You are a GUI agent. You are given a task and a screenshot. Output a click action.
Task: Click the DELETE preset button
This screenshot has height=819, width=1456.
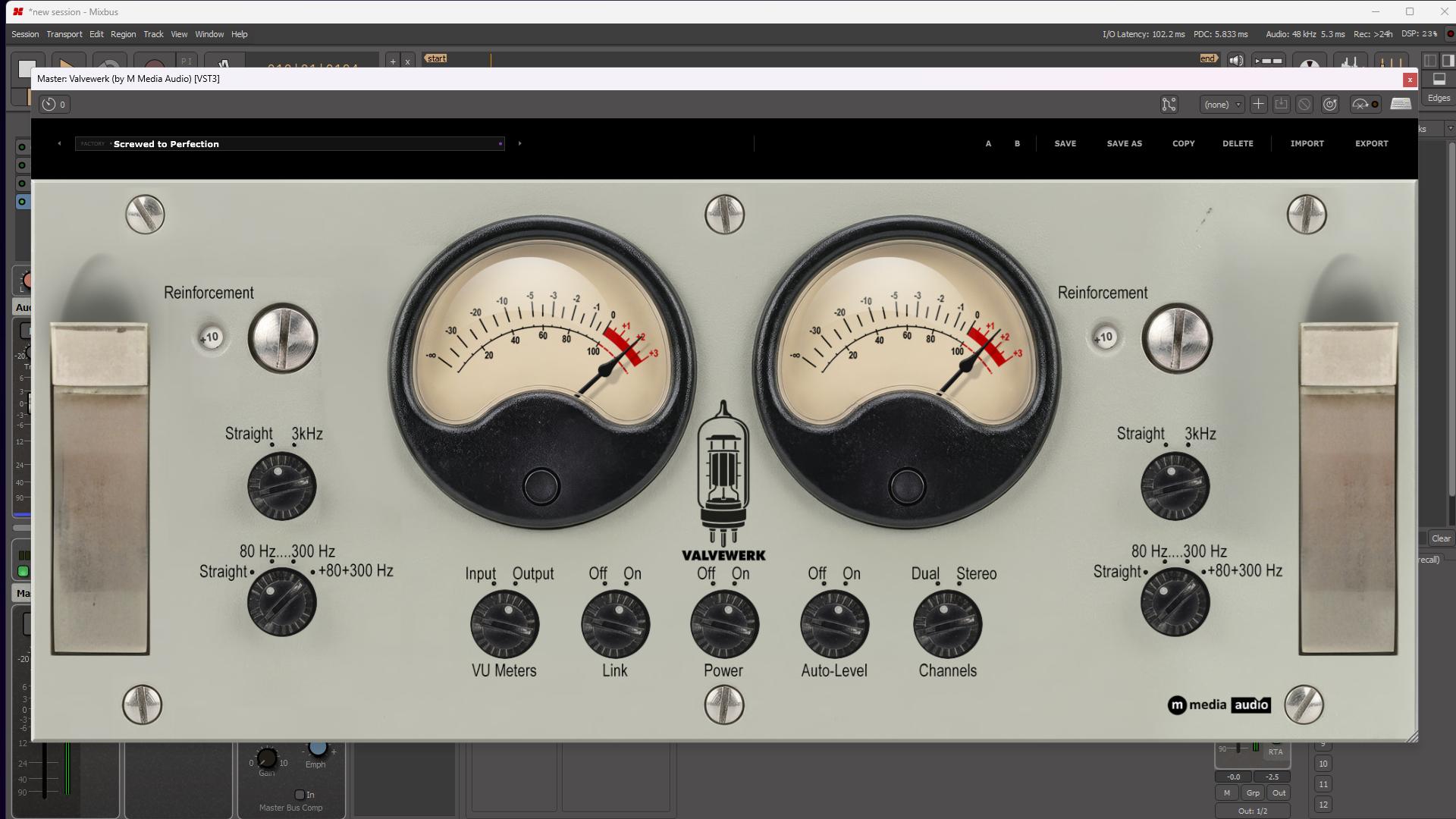point(1238,143)
